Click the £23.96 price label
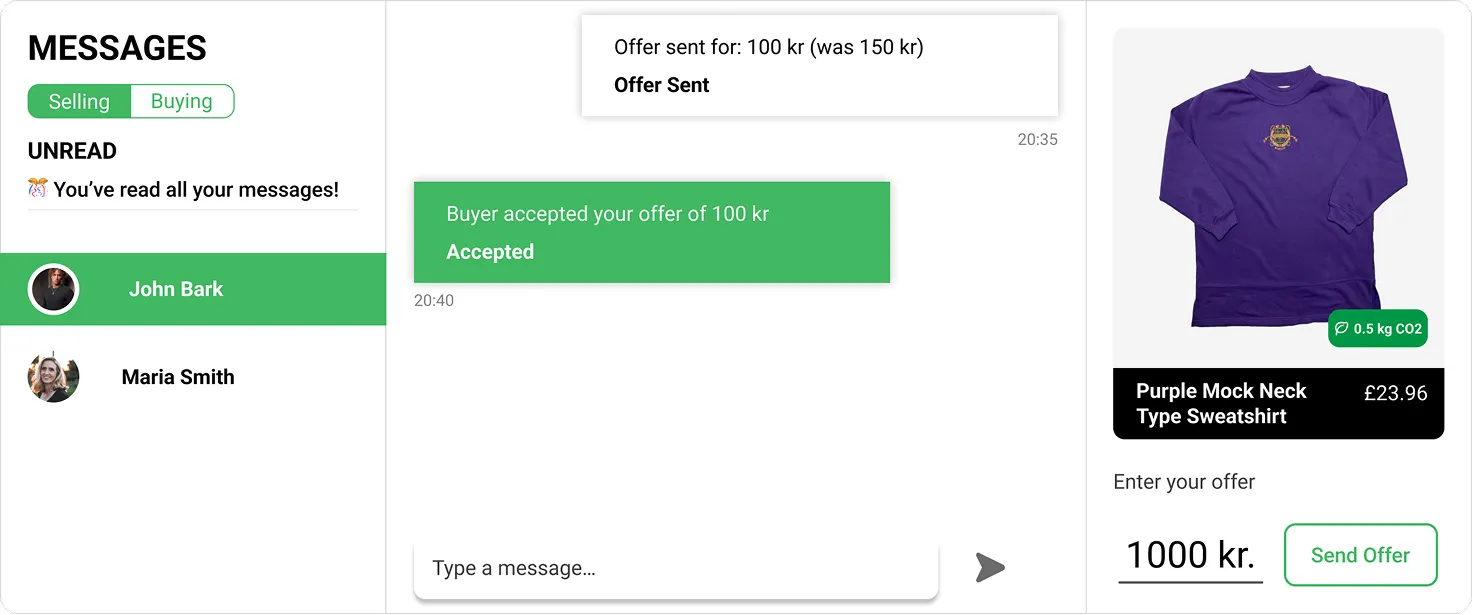Screen dimensions: 1472x615 1397,393
